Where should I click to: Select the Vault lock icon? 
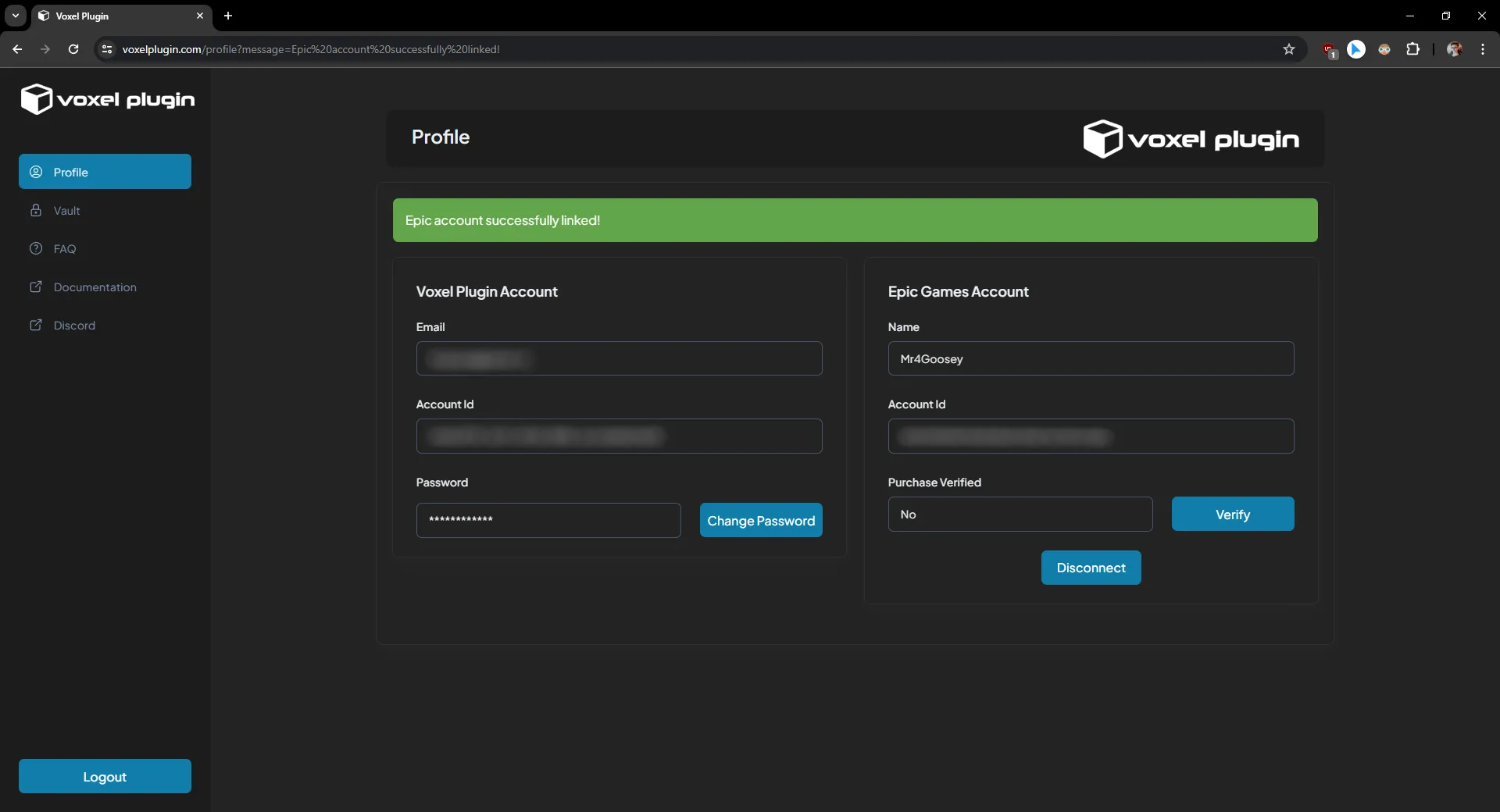pyautogui.click(x=36, y=210)
